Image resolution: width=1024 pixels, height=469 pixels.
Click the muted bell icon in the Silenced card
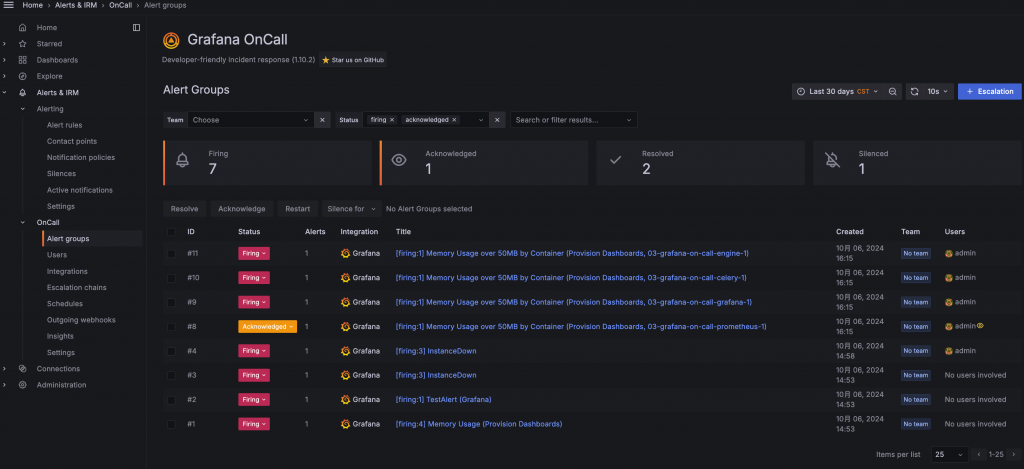(x=832, y=161)
